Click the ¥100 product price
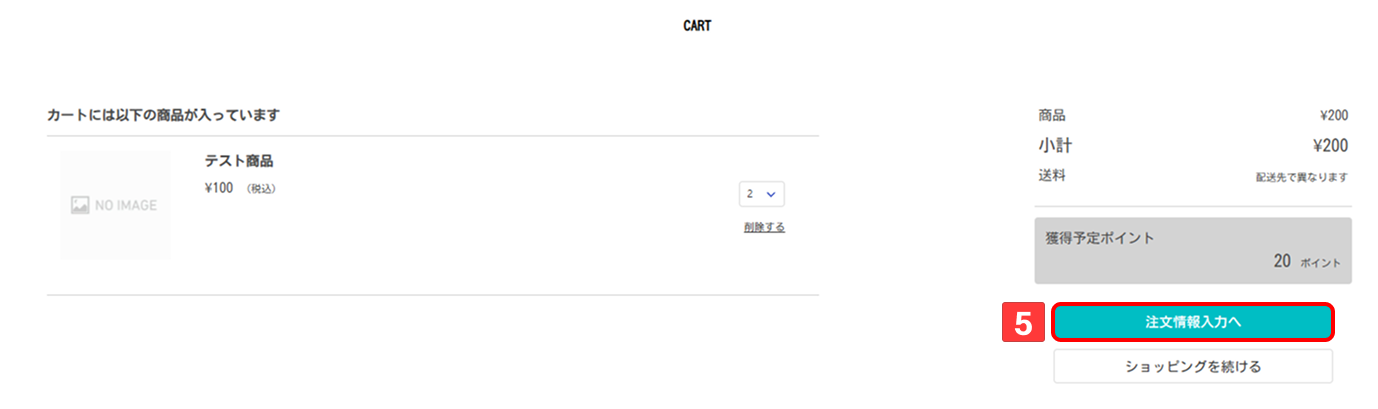The image size is (1378, 409). click(x=218, y=187)
